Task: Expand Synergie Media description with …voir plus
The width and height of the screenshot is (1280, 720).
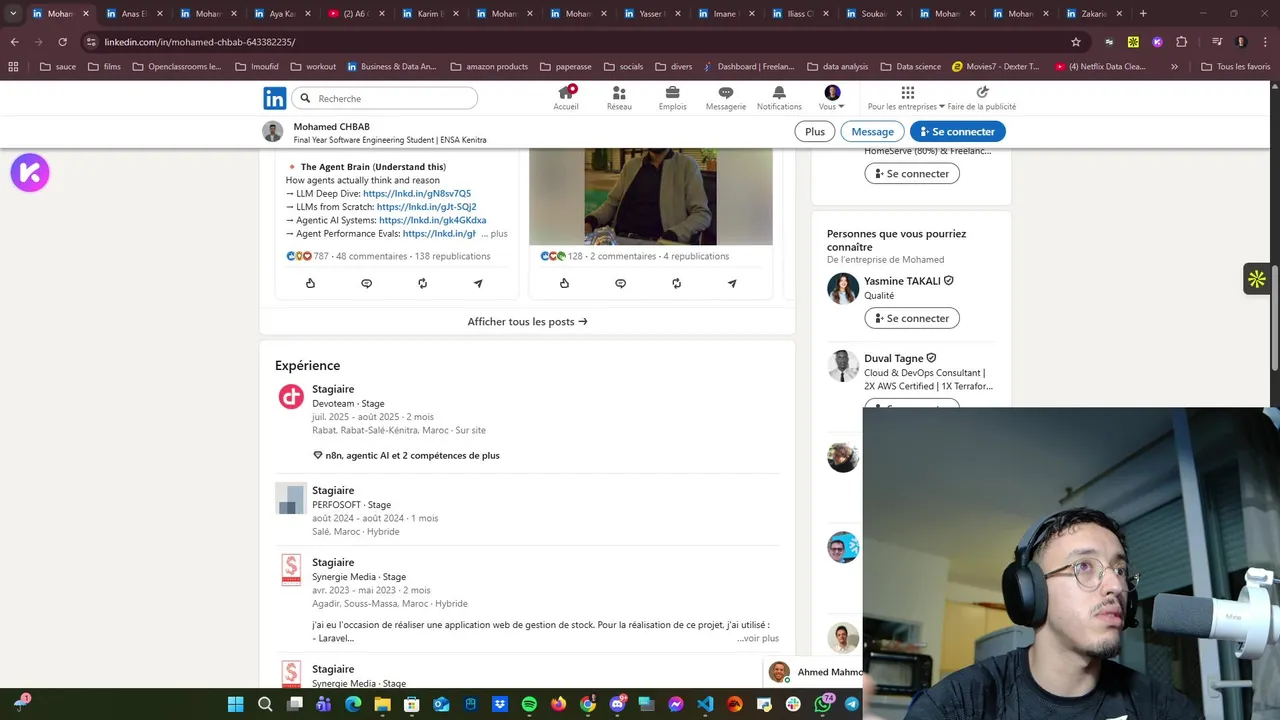Action: tap(758, 638)
